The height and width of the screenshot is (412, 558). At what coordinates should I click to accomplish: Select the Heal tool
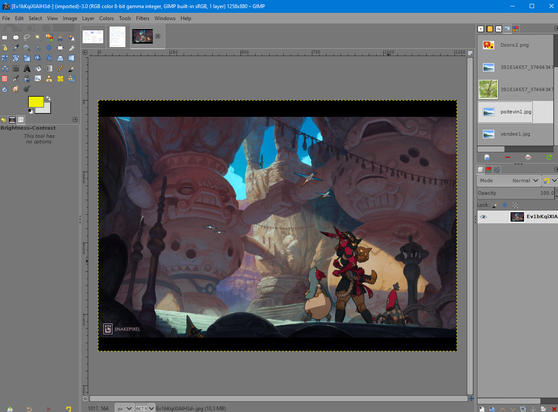click(x=60, y=79)
